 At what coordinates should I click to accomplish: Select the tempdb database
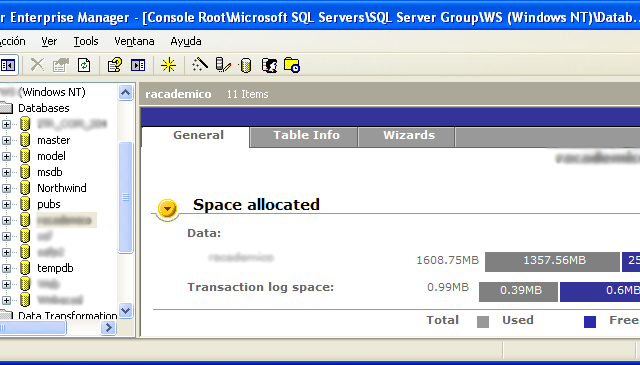[x=55, y=268]
